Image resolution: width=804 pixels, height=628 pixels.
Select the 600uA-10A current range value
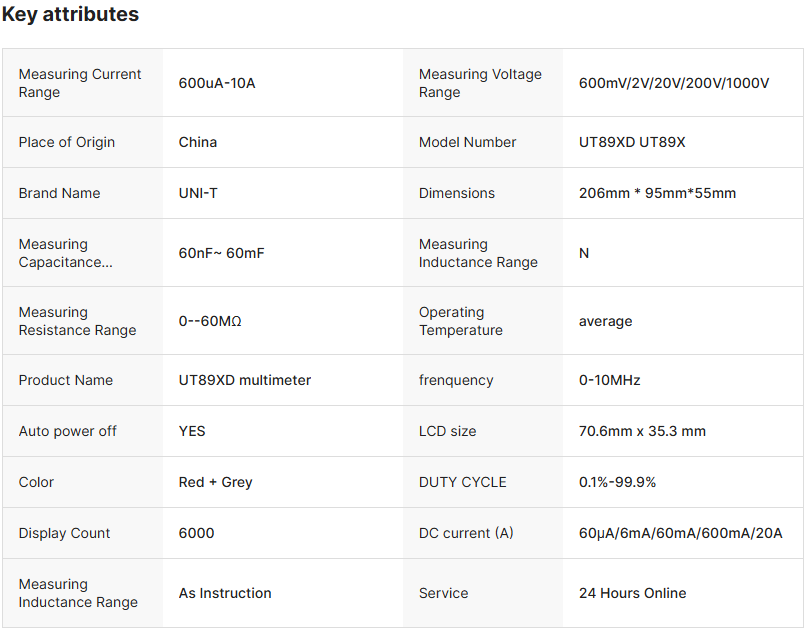[217, 83]
